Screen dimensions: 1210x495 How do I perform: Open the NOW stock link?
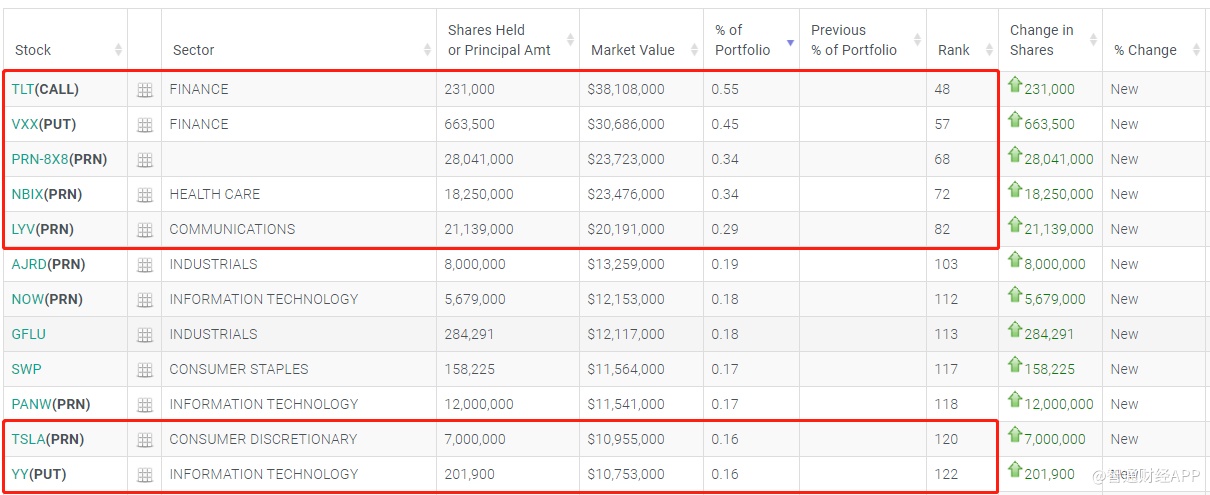27,299
